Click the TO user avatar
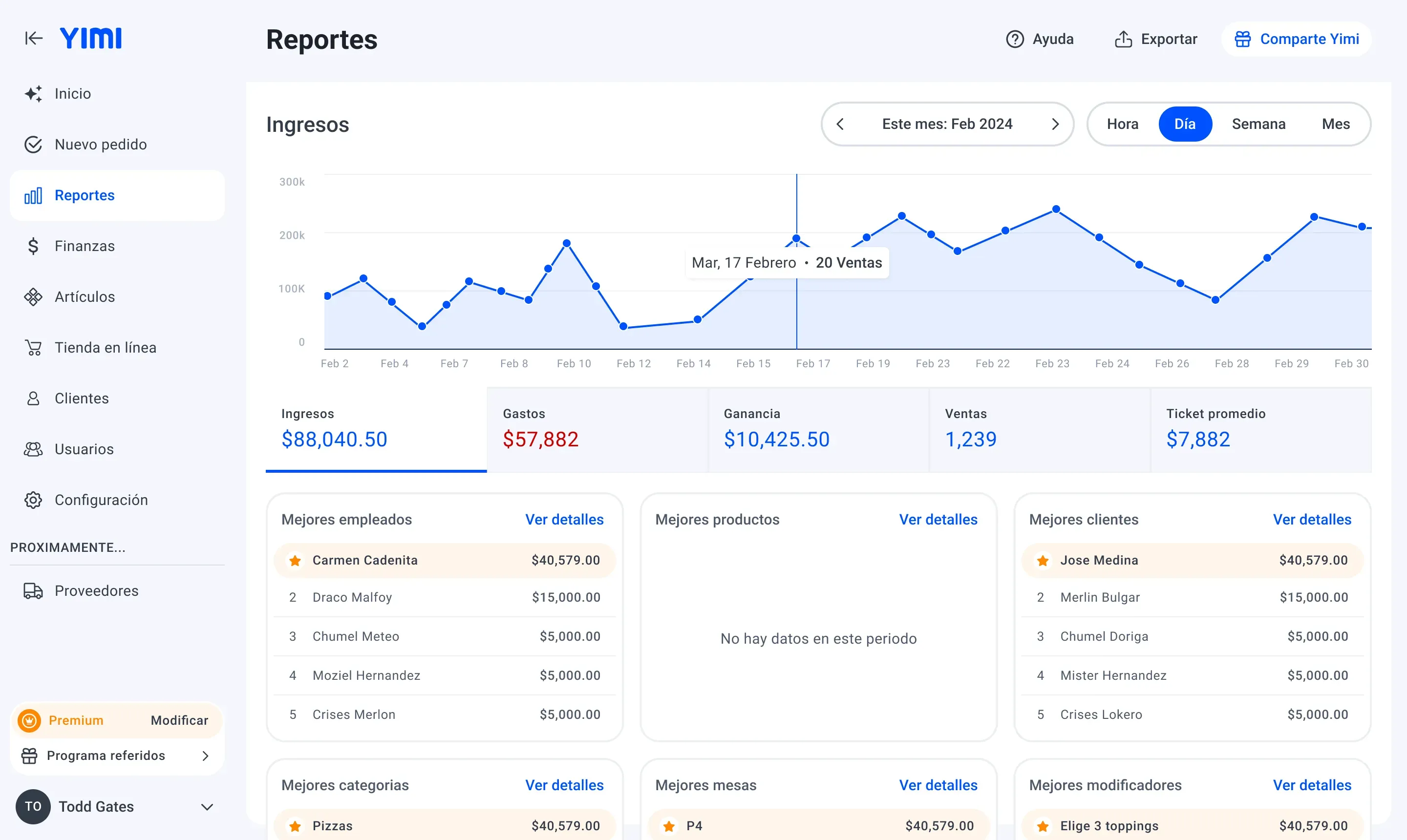 33,807
